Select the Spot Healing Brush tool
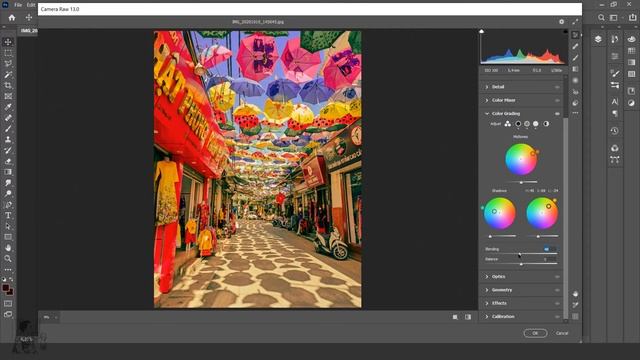The width and height of the screenshot is (640, 360). [8, 118]
